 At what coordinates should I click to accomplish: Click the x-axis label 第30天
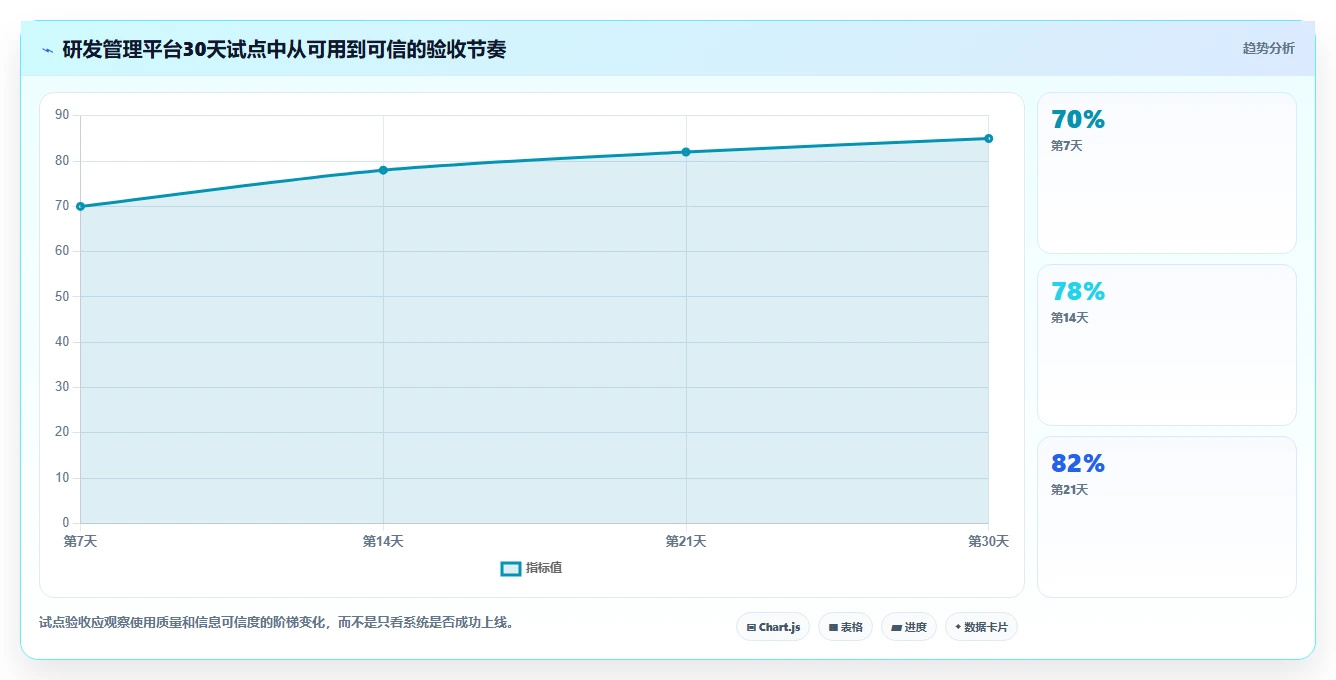pyautogui.click(x=988, y=541)
